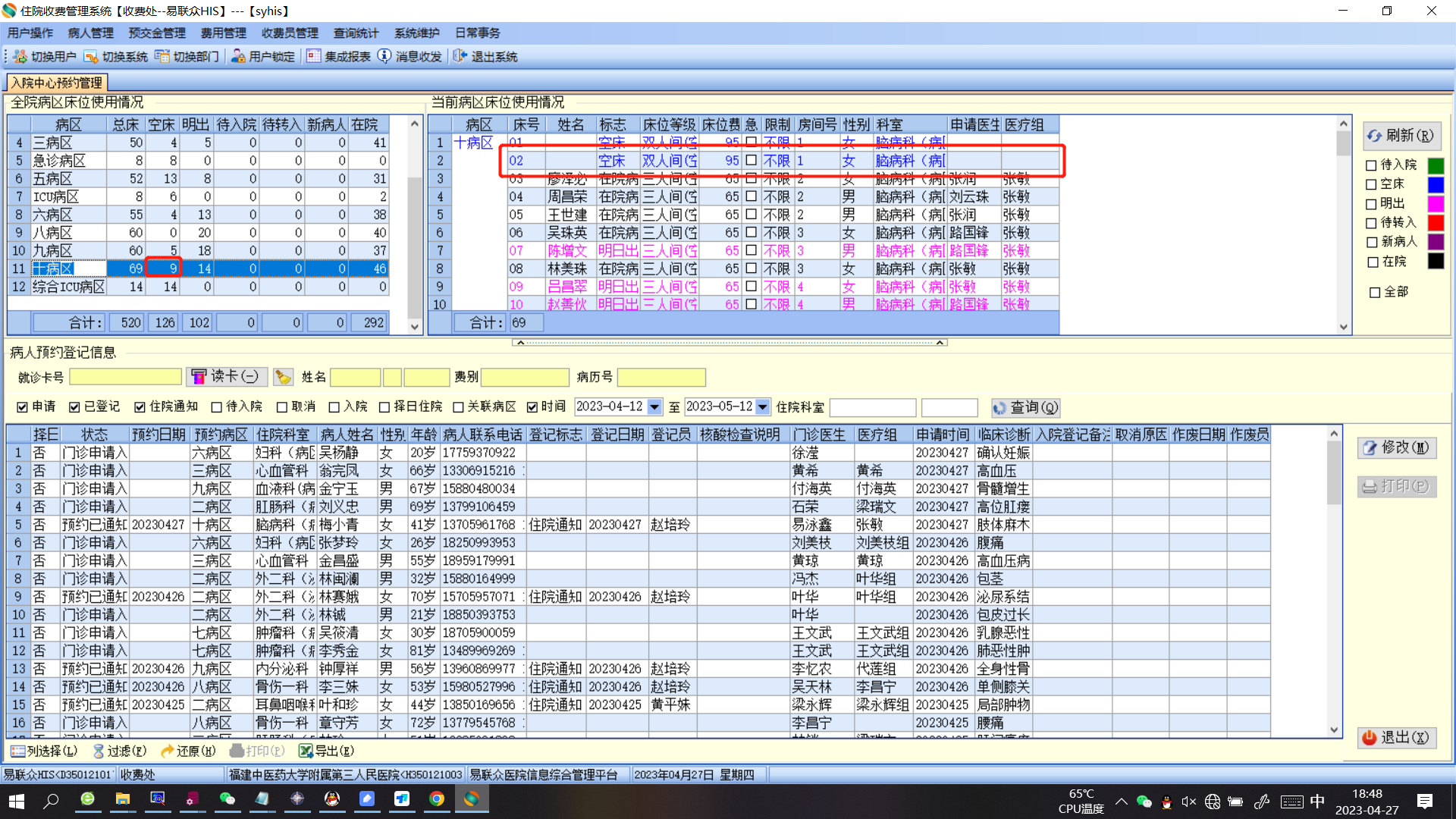Image resolution: width=1456 pixels, height=819 pixels.
Task: Click the 刷新 refresh button
Action: tap(1401, 136)
